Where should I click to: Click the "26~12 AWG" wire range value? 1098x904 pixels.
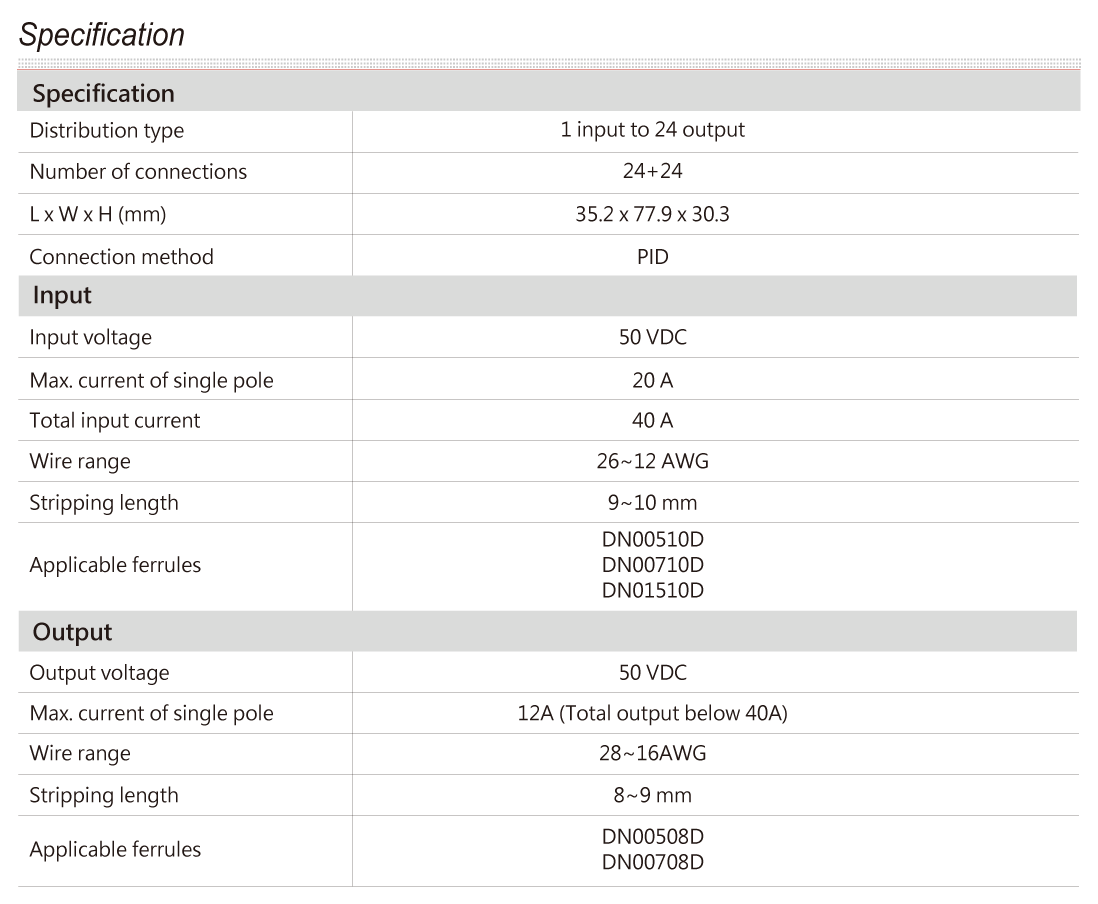coord(652,462)
